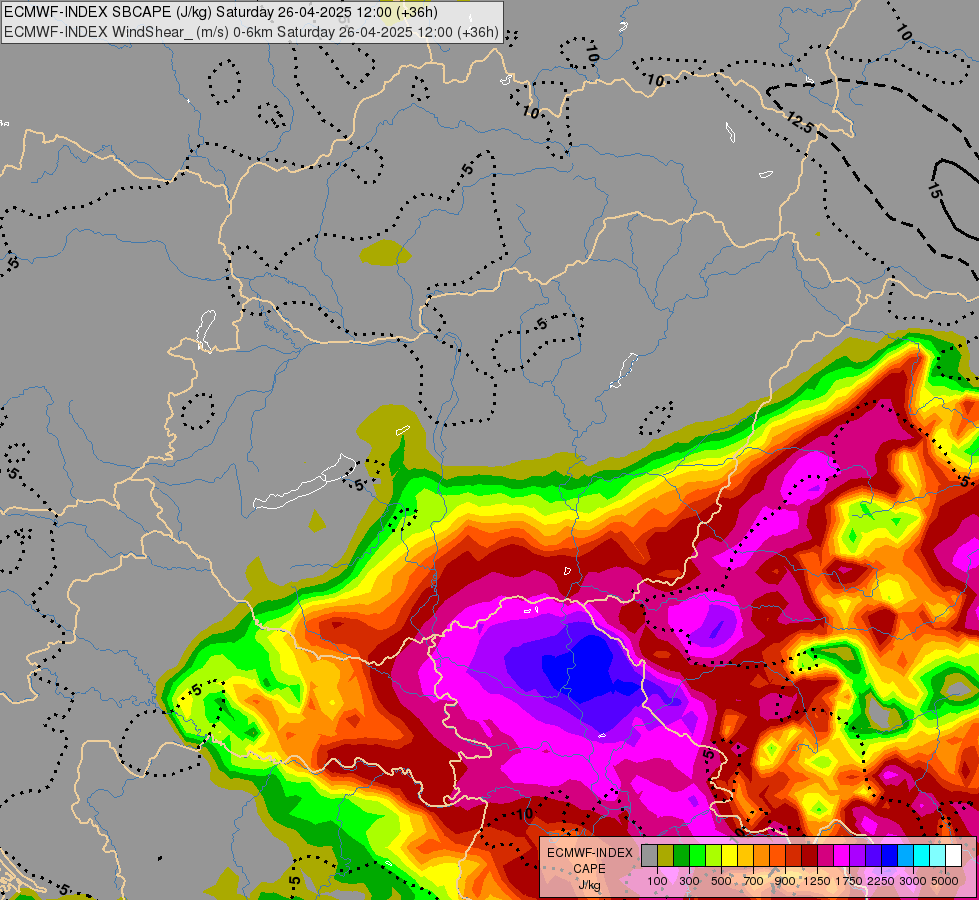Click the legend value 100
This screenshot has width=979, height=900.
657,881
